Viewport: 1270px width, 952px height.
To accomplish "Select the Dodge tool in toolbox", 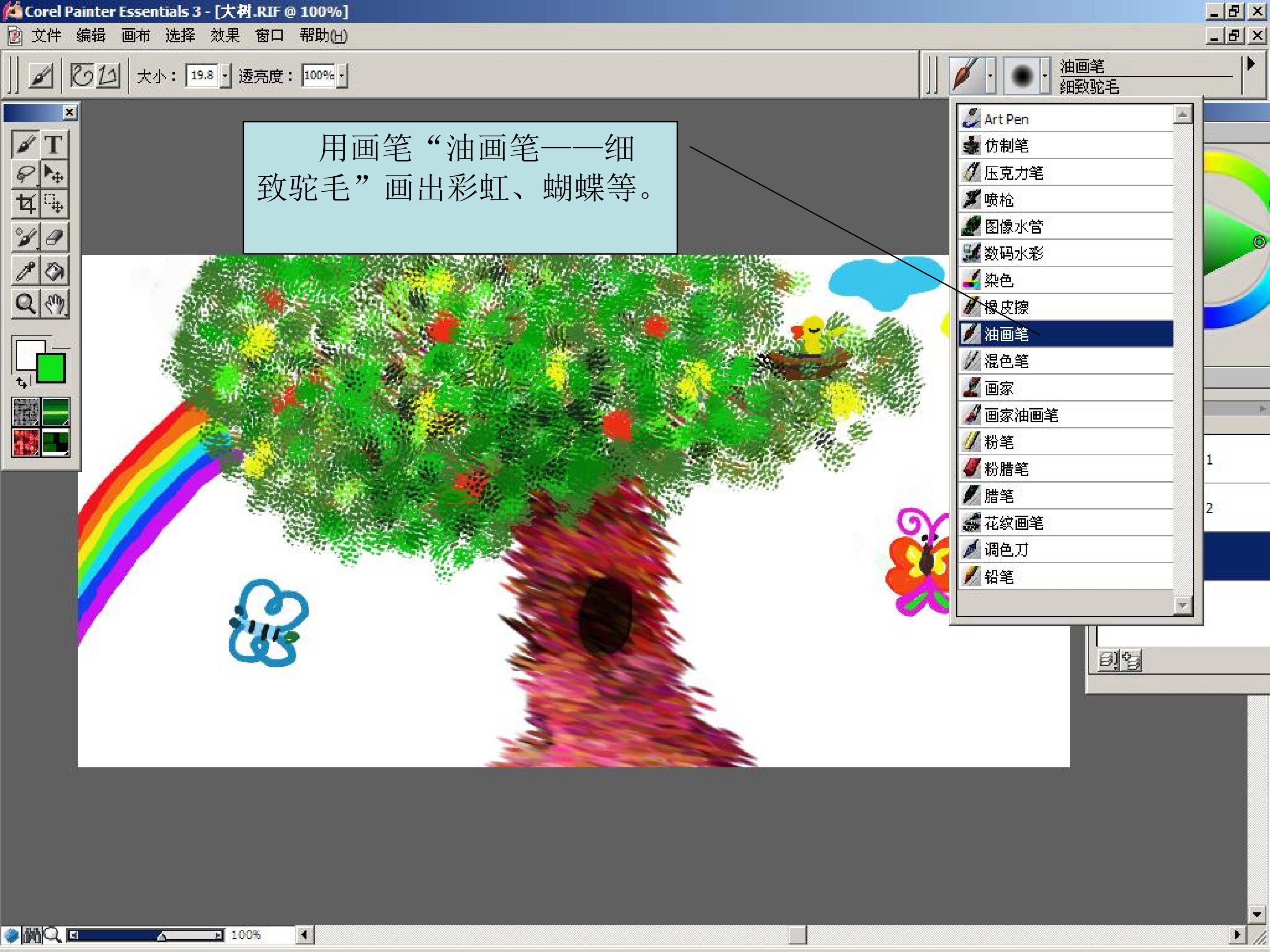I will pos(25,237).
